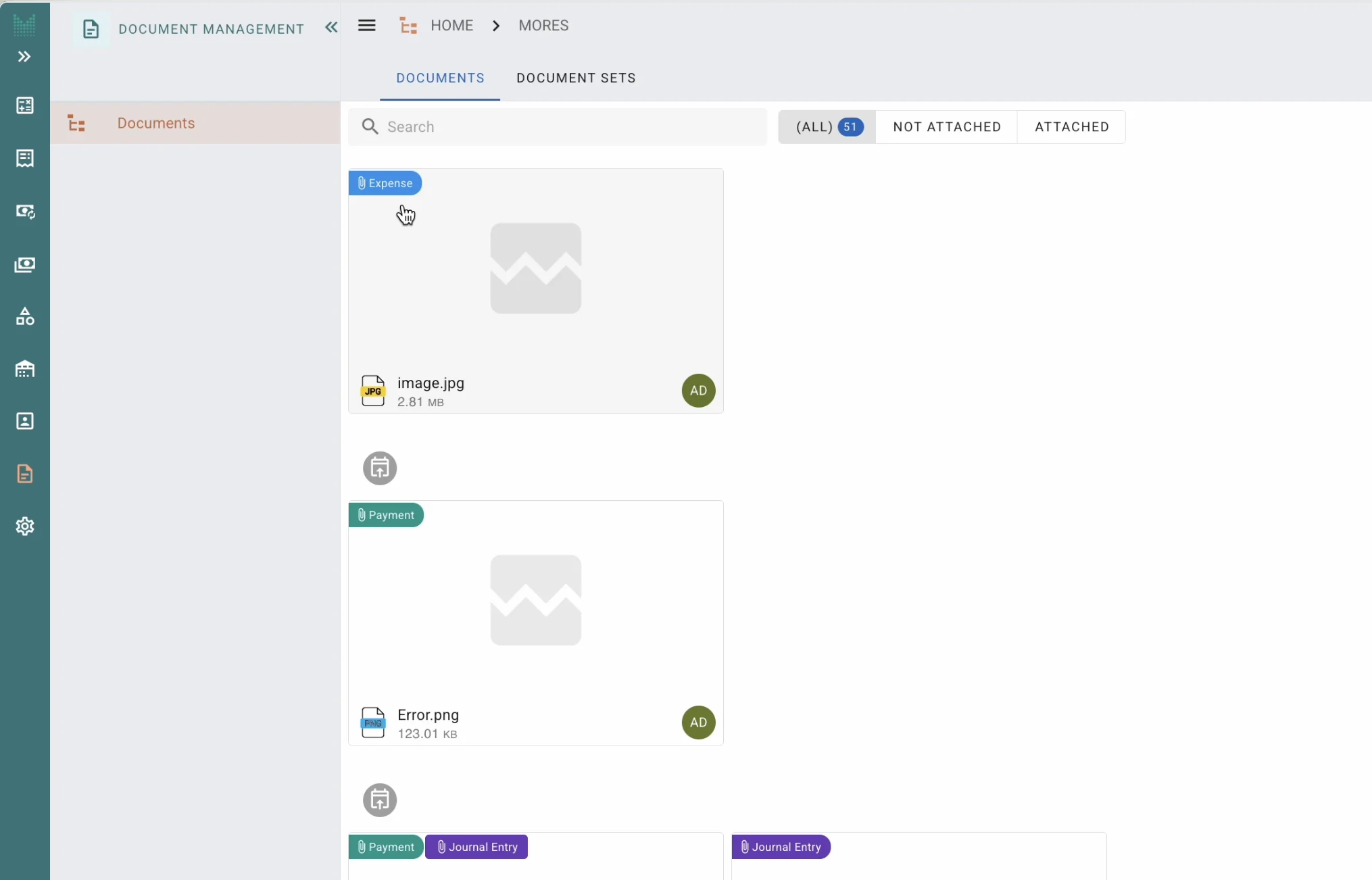Viewport: 1372px width, 880px height.
Task: Click the Document Management header icon
Action: click(91, 29)
